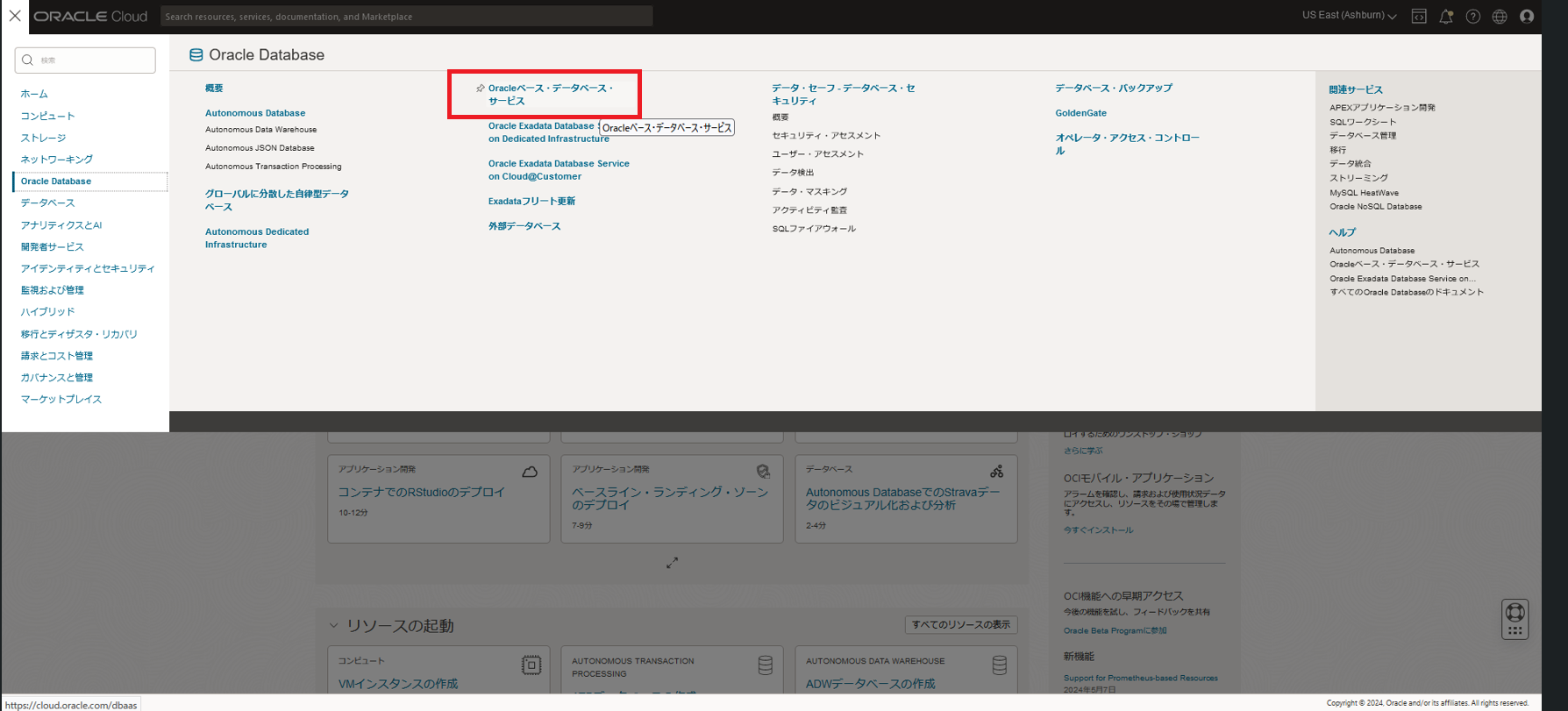Open Support for Prometheus-based Resources link
The width and height of the screenshot is (1568, 711).
[1140, 678]
